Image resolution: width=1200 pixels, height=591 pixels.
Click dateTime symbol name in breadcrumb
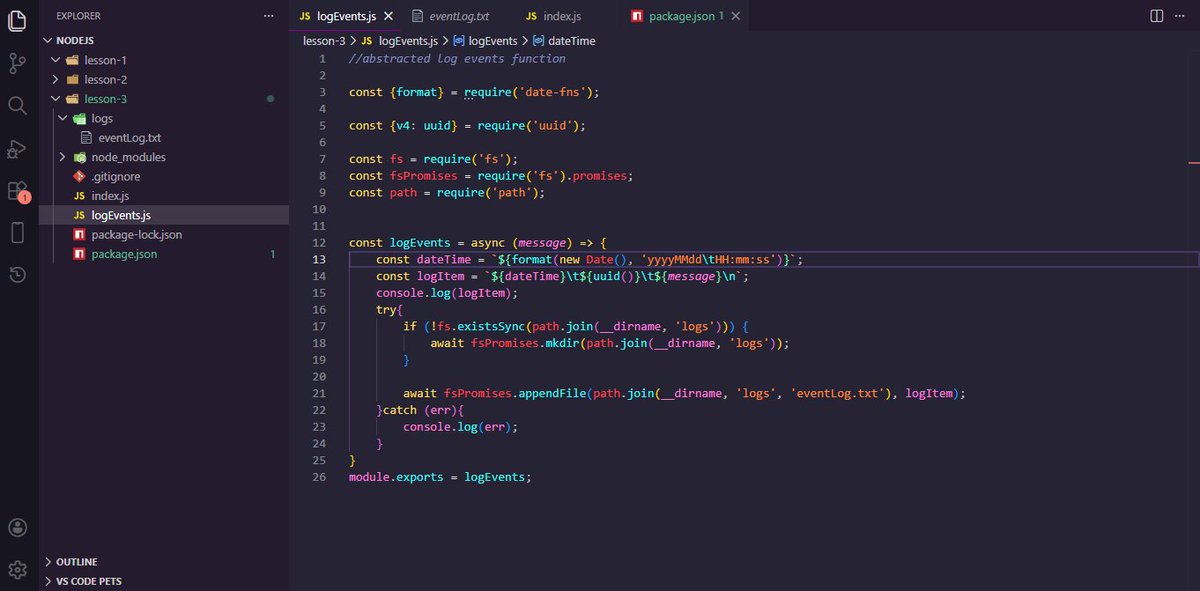pos(571,41)
